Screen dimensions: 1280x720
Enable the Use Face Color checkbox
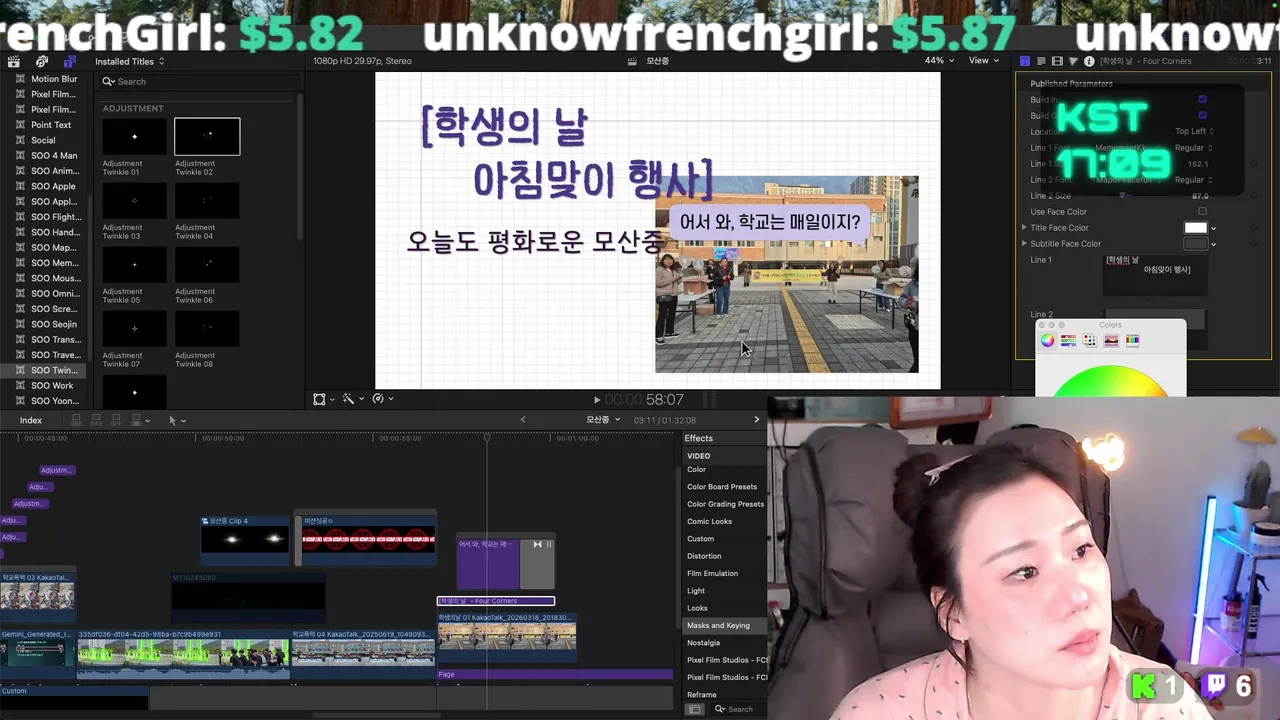(1203, 211)
